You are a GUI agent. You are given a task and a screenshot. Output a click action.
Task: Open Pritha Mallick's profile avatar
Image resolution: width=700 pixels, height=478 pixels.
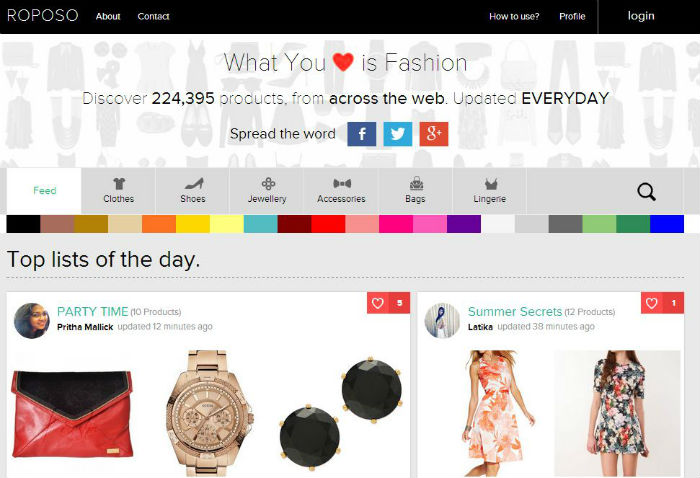click(32, 320)
